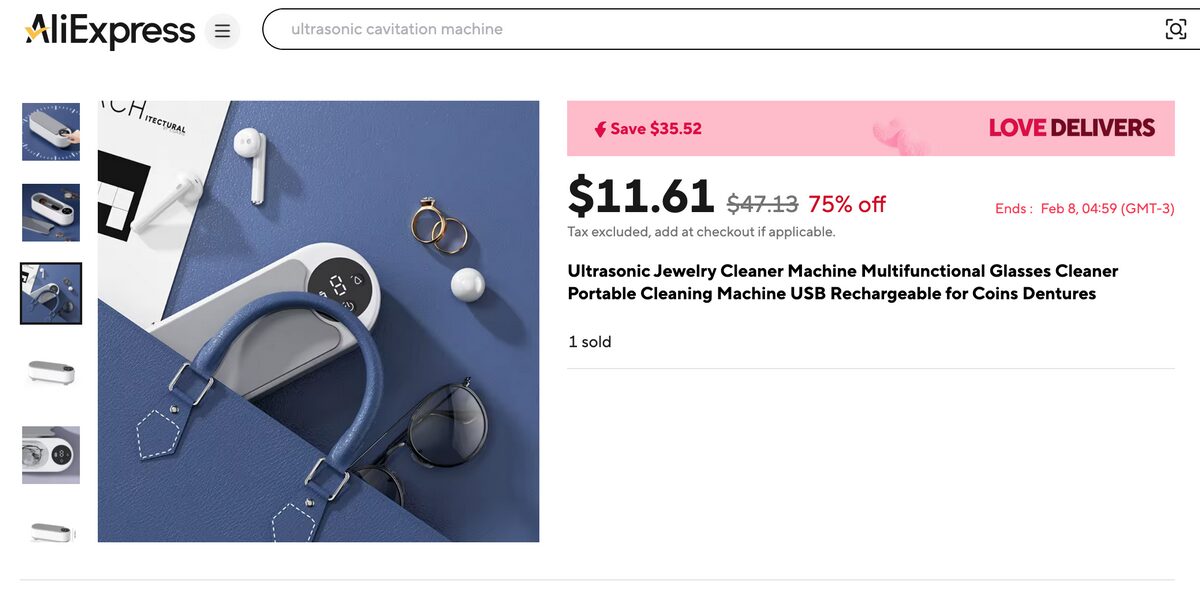Click the search field with cavitation text
This screenshot has height=602, width=1200.
coord(700,29)
